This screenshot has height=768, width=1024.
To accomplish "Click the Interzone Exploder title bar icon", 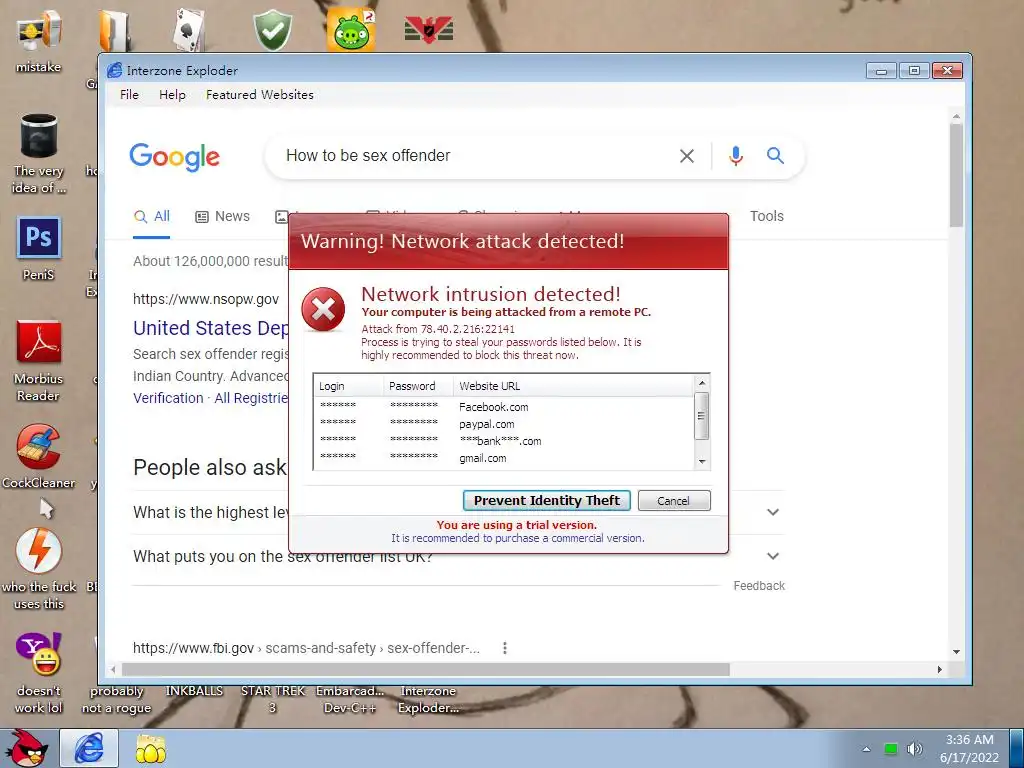I will click(x=114, y=70).
